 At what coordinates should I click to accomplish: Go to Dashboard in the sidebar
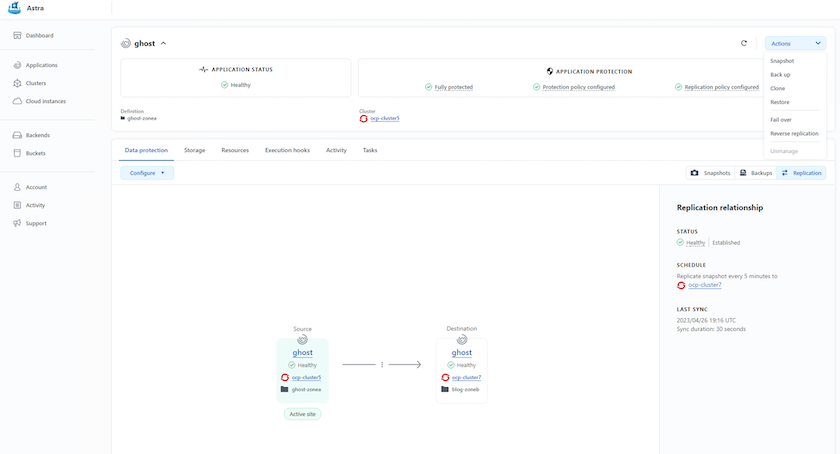(x=40, y=35)
